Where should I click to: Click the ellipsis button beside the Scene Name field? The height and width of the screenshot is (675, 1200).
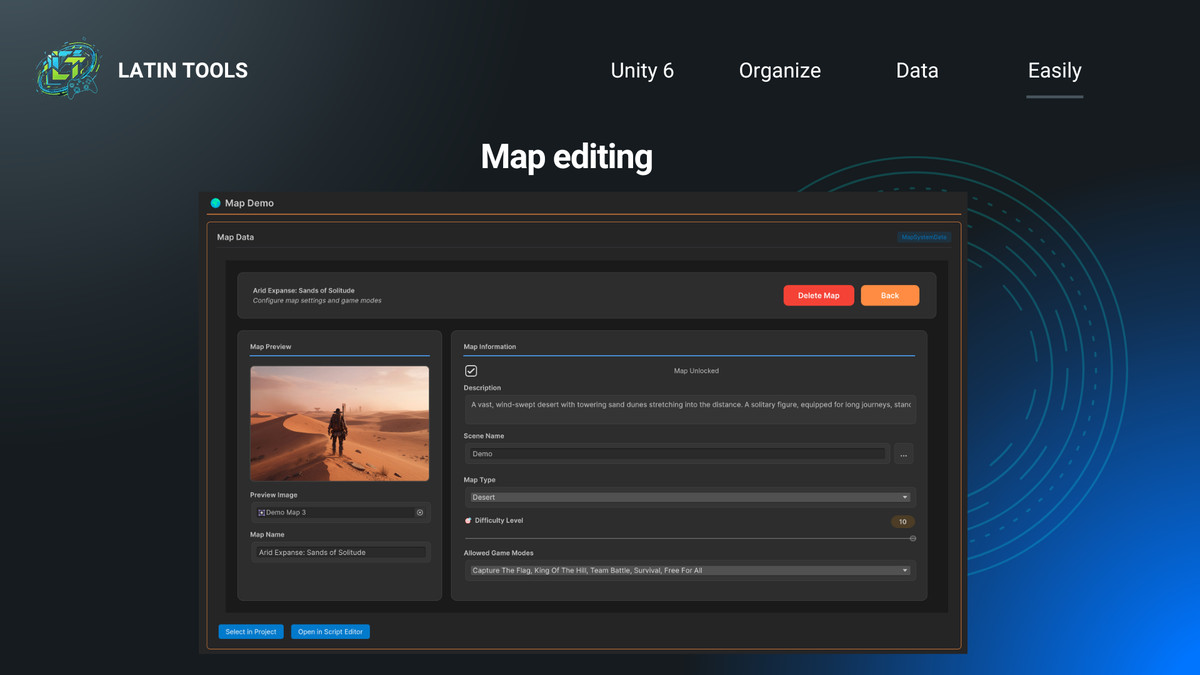pyautogui.click(x=904, y=453)
